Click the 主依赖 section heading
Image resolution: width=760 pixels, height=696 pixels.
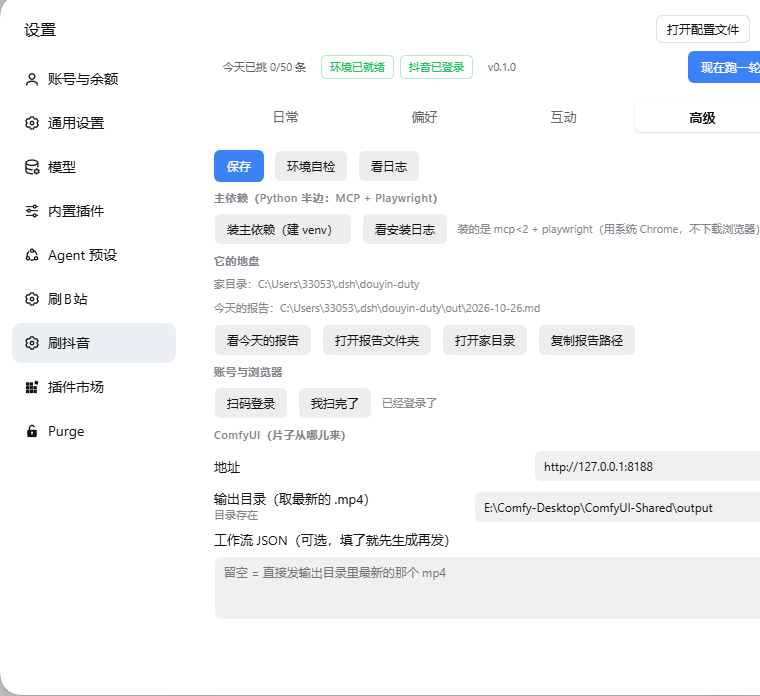click(x=326, y=198)
